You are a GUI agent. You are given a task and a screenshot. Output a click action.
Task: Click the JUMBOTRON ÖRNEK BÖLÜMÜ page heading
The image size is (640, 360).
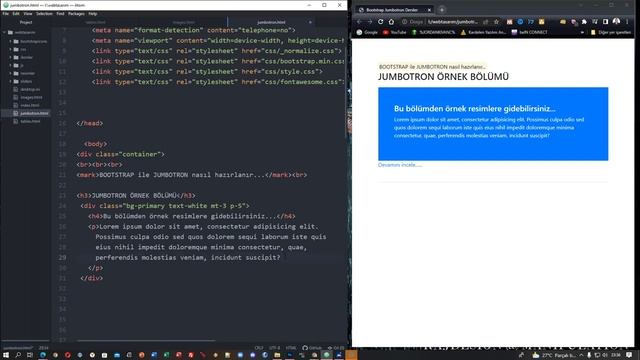(443, 77)
